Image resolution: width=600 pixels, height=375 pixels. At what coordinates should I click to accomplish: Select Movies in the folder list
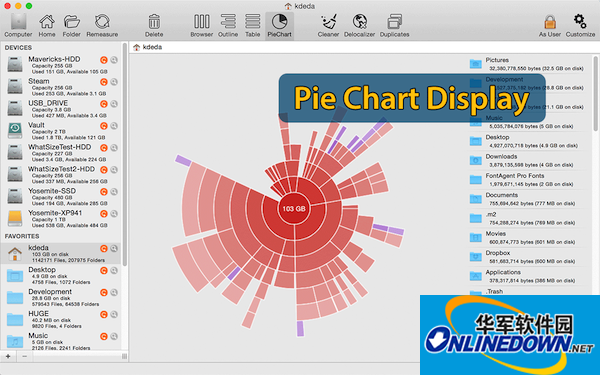click(527, 238)
